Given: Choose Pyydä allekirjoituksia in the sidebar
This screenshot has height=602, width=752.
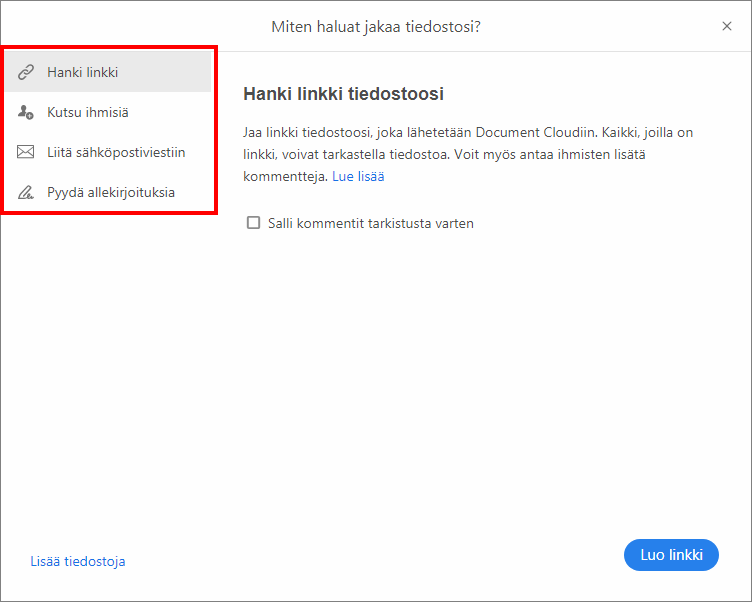Looking at the screenshot, I should tap(111, 192).
